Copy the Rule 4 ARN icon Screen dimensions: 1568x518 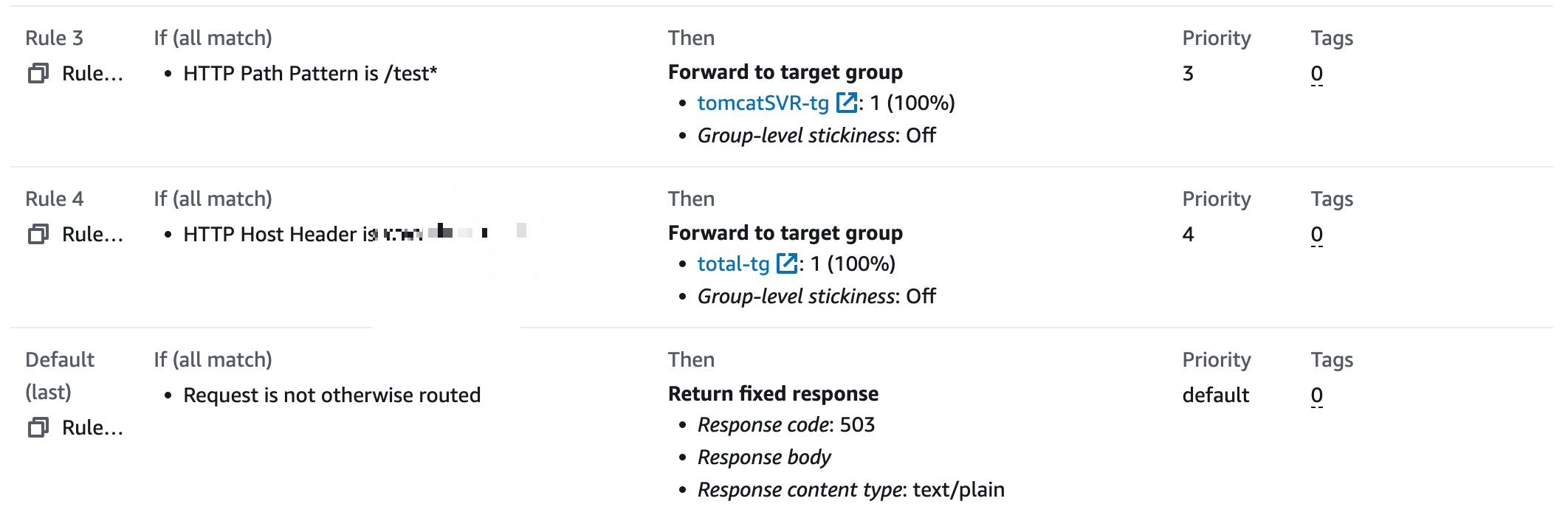tap(38, 234)
